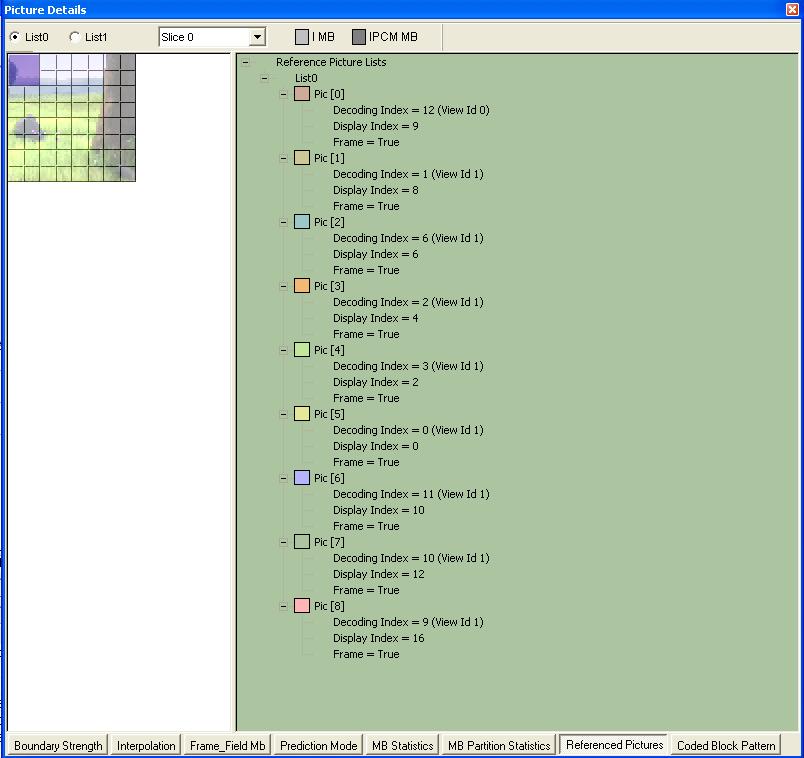Open the MB Partition Statistics tab
The image size is (804, 758).
[499, 745]
